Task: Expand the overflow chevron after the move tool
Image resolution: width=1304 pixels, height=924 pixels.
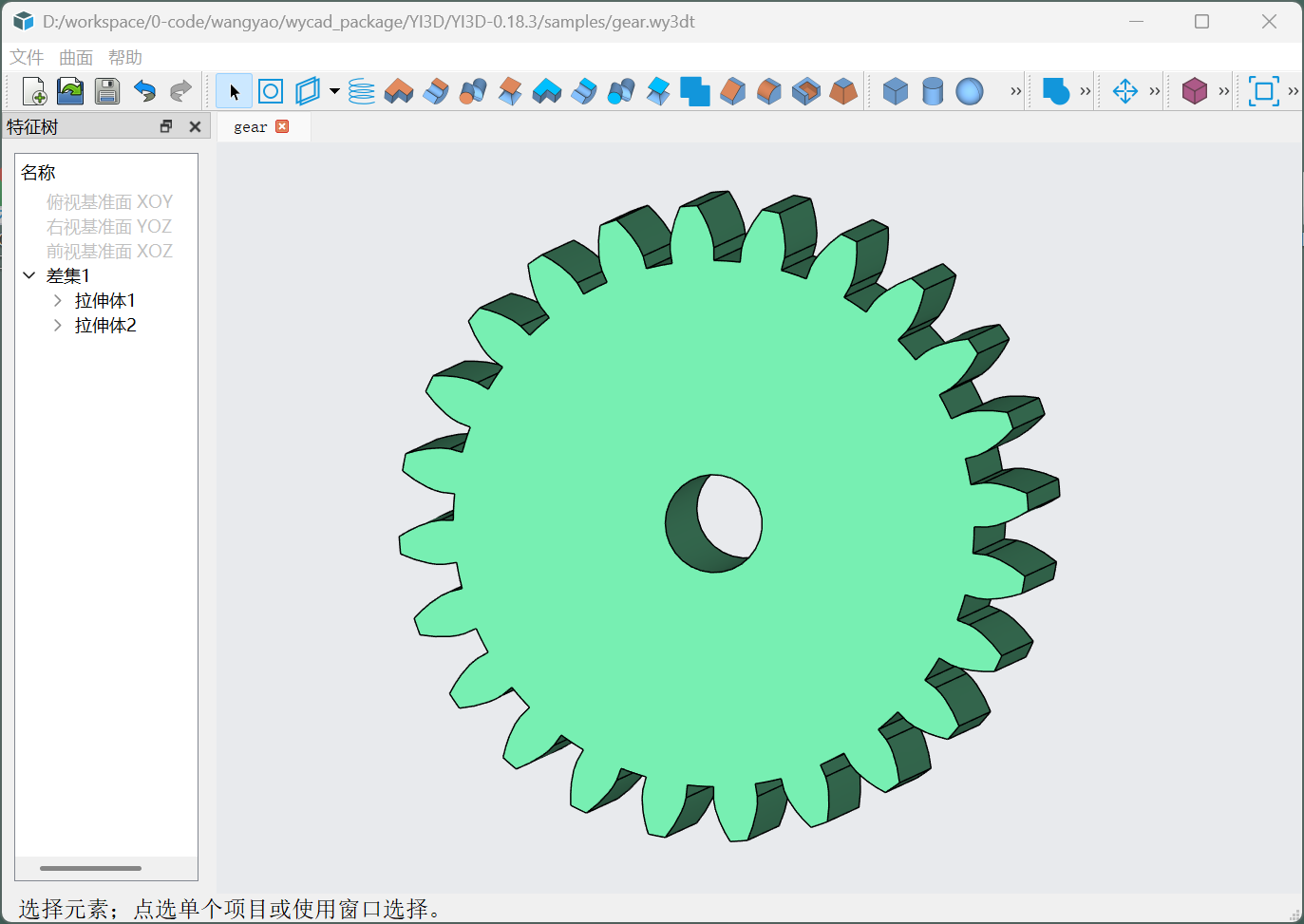Action: (x=1154, y=91)
